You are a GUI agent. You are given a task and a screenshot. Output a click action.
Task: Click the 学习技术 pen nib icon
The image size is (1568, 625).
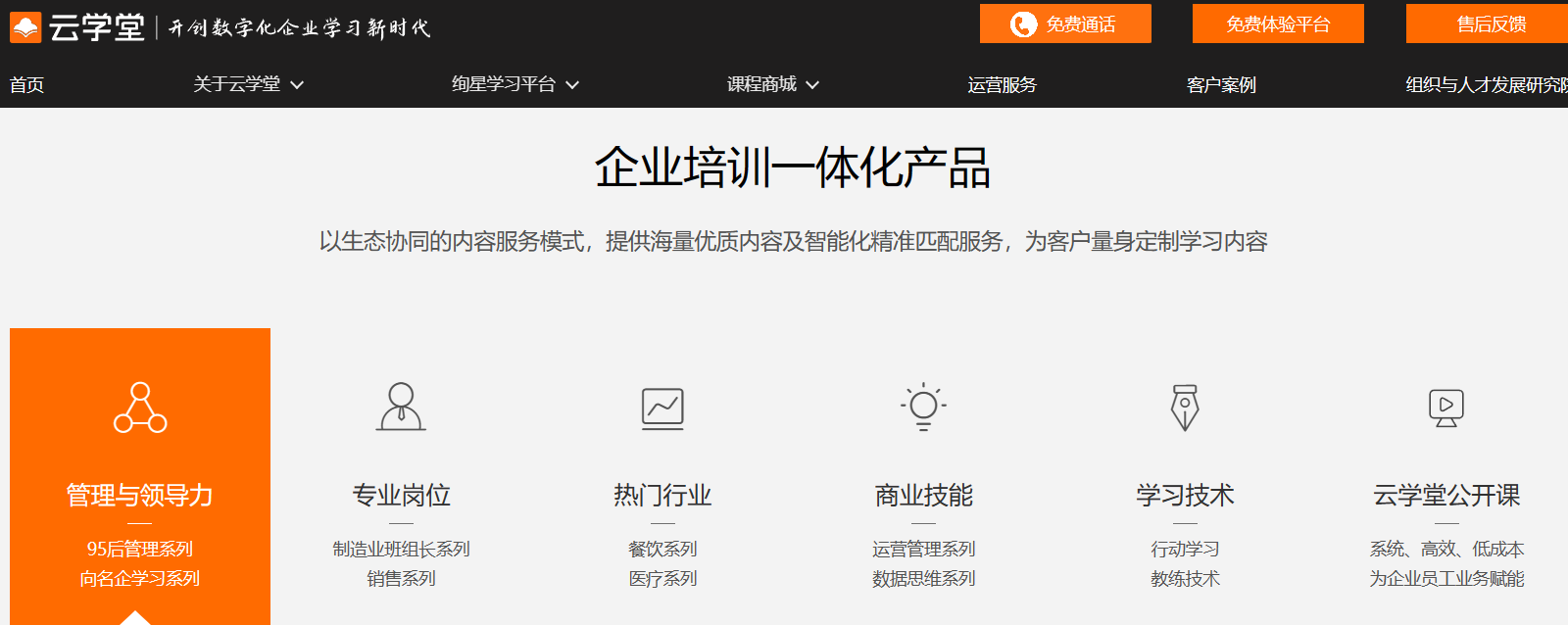(1185, 408)
